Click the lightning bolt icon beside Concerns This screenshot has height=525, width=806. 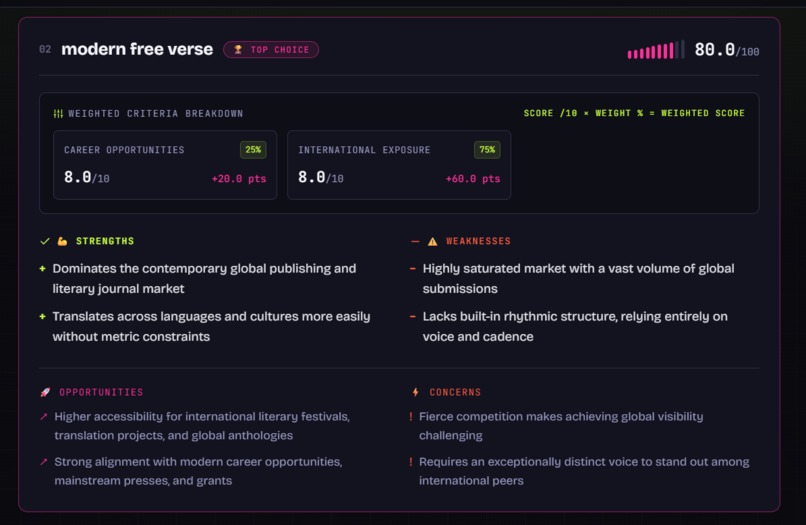(415, 392)
